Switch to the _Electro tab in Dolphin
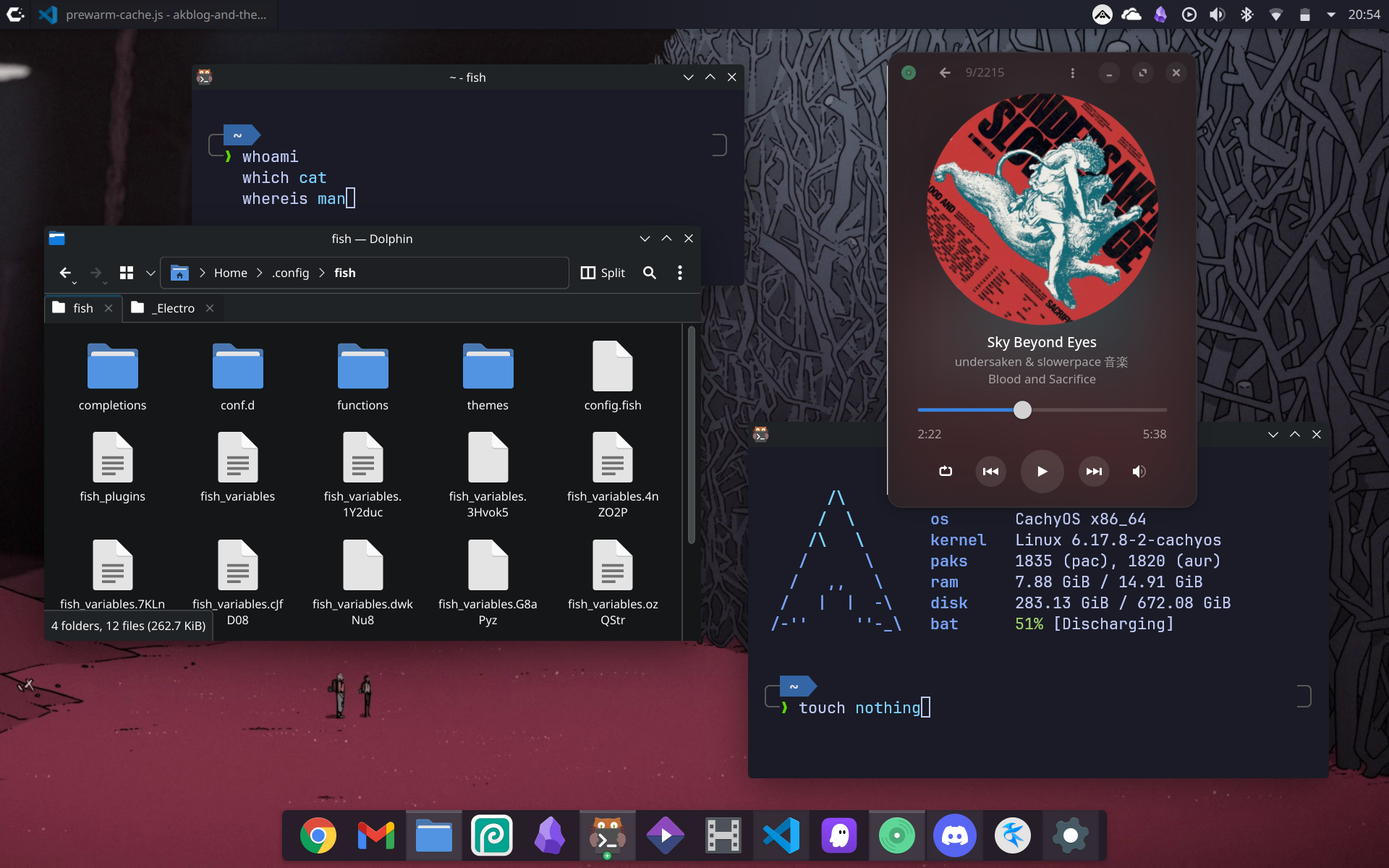Screen dimensions: 1389x868 (x=174, y=308)
